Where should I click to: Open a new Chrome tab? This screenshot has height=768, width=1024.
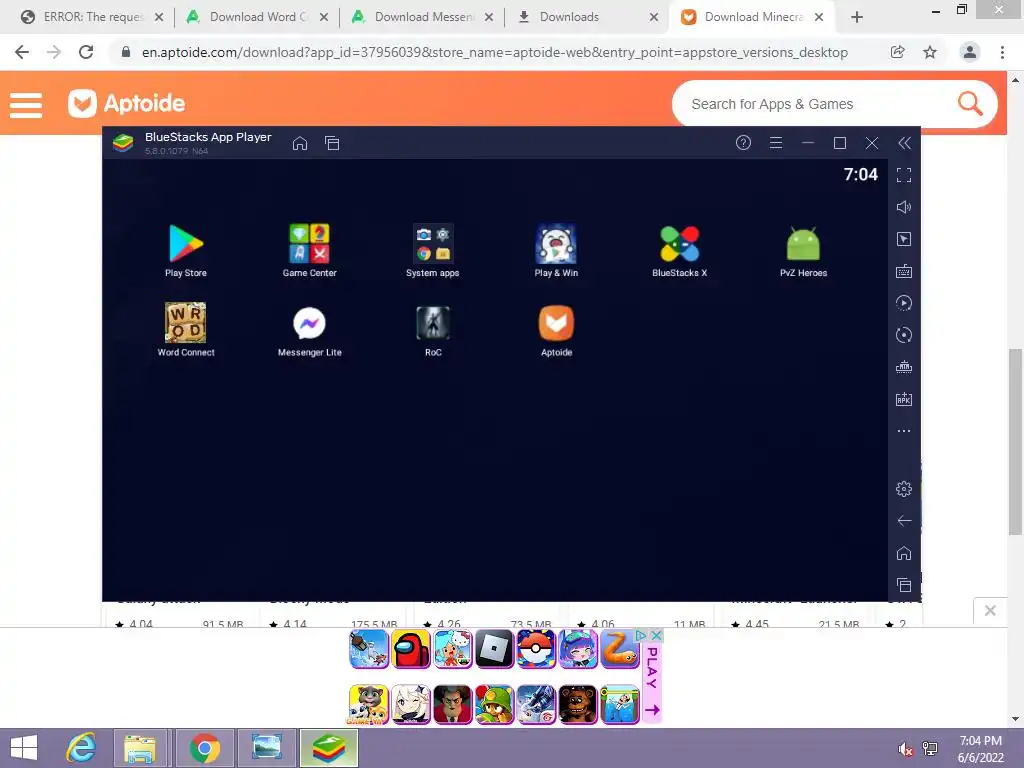(857, 18)
